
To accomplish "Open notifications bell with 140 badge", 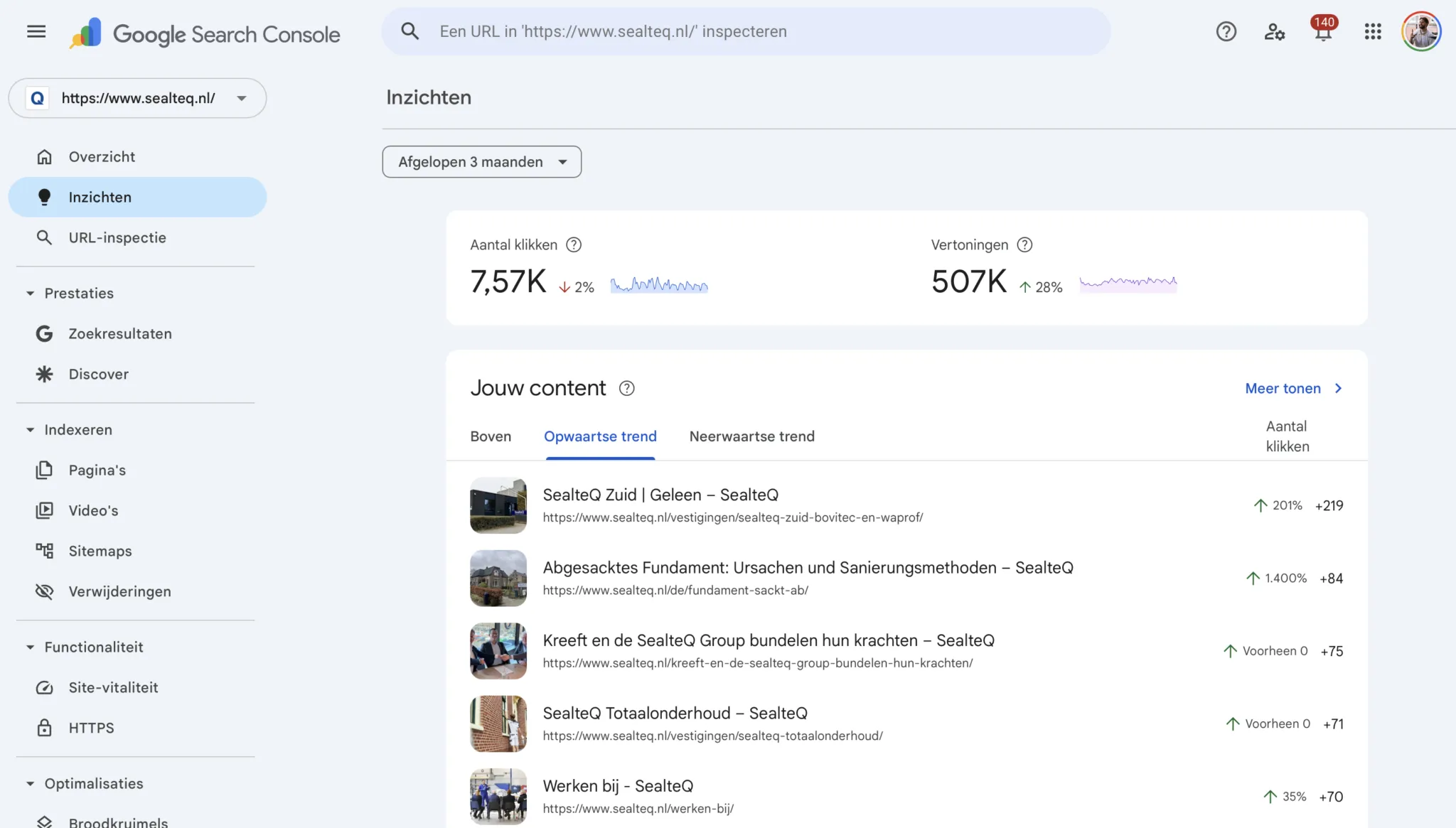I will (x=1323, y=30).
